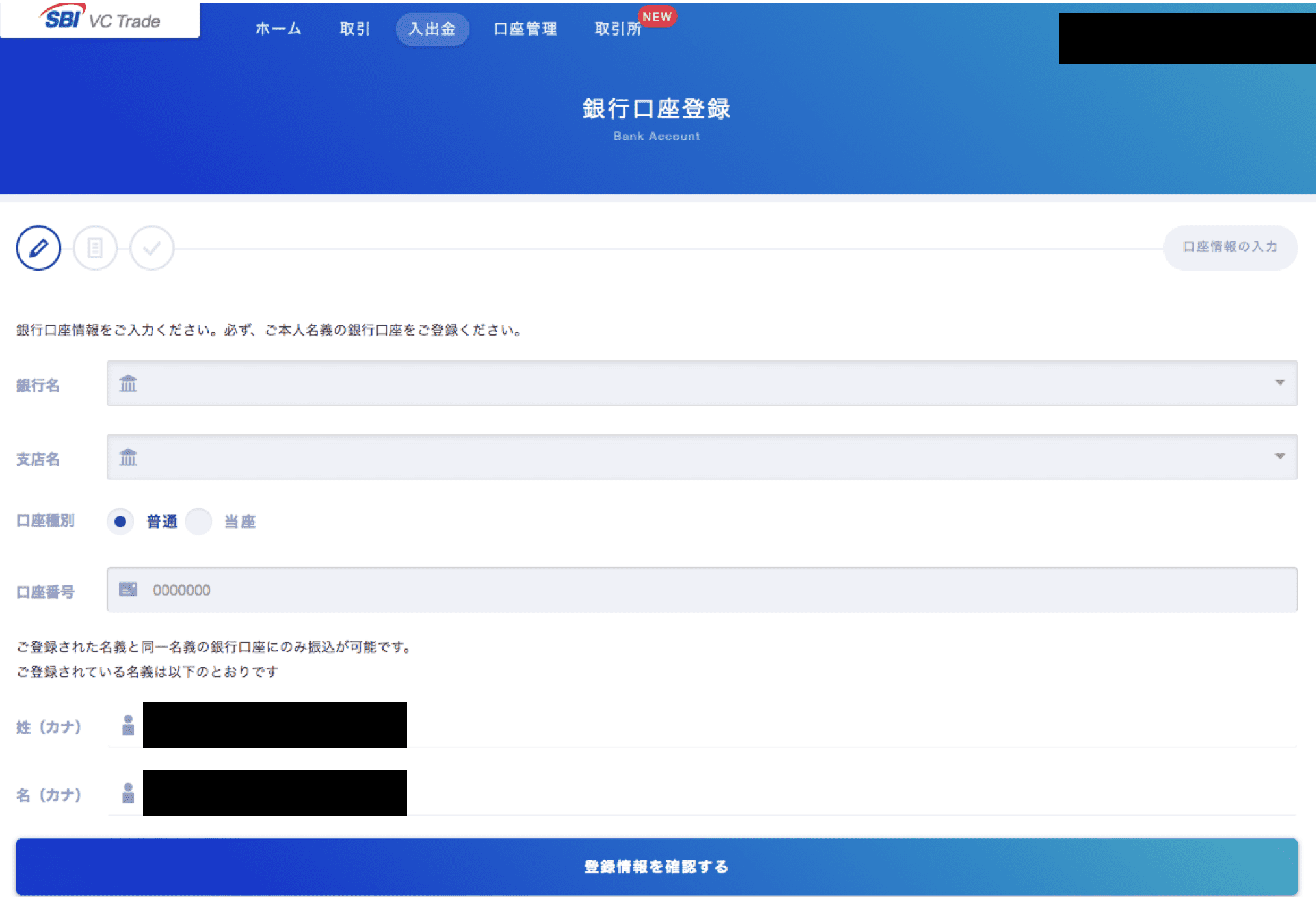The width and height of the screenshot is (1316, 904).
Task: Click the 口座情報の入力 step label
Action: point(1230,247)
